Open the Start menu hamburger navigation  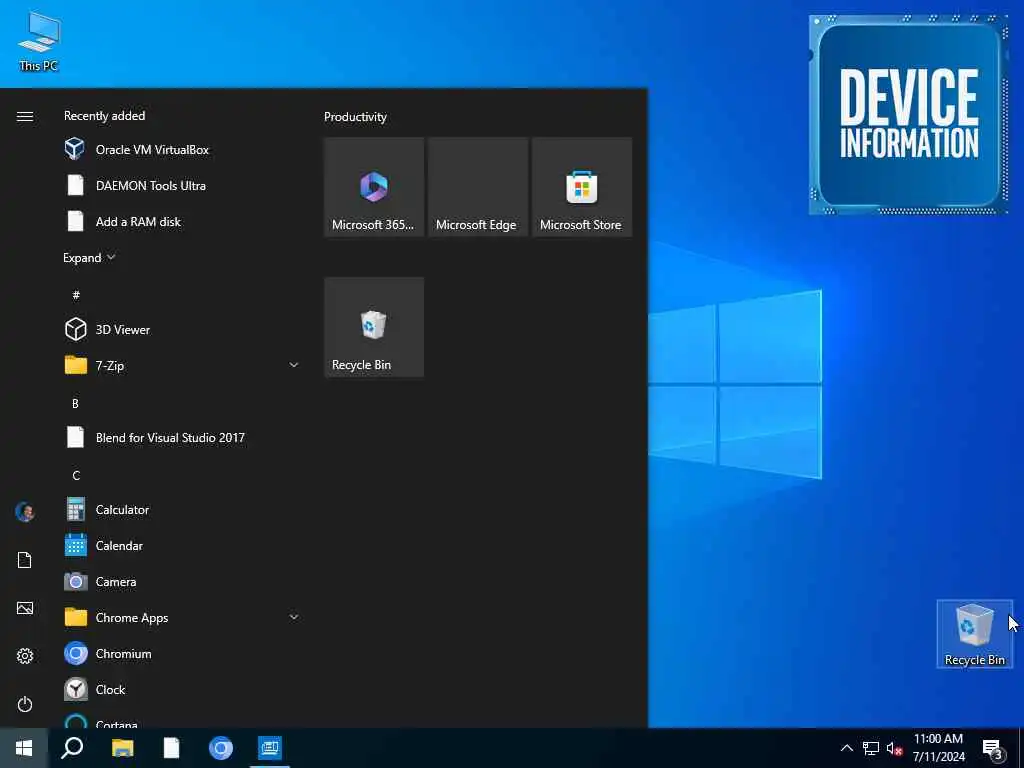click(x=25, y=116)
